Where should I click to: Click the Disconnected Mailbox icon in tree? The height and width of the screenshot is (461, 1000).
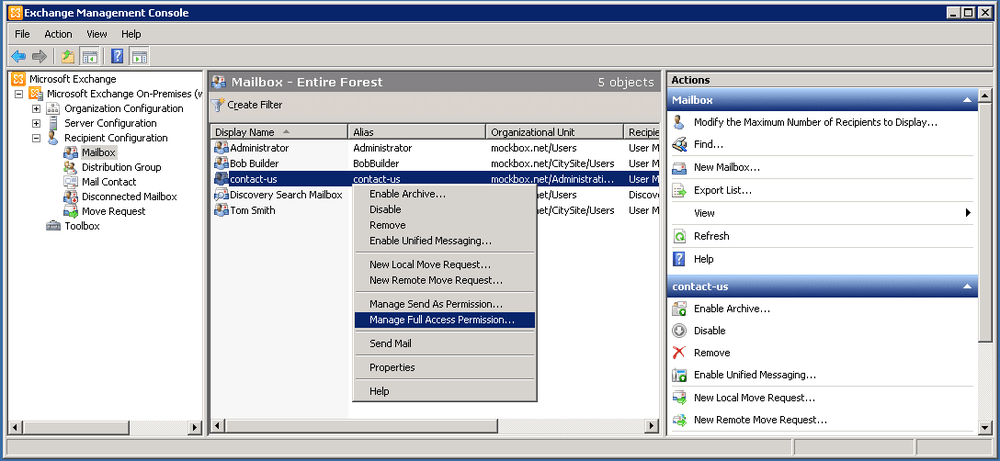71,196
